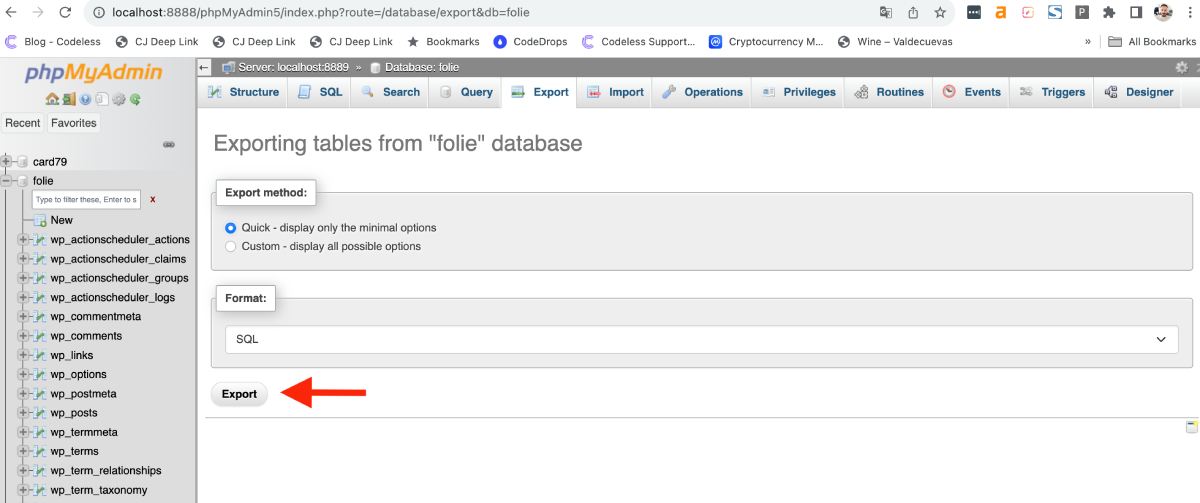Bookmark this page with the star icon
This screenshot has width=1200, height=503.
(x=940, y=13)
